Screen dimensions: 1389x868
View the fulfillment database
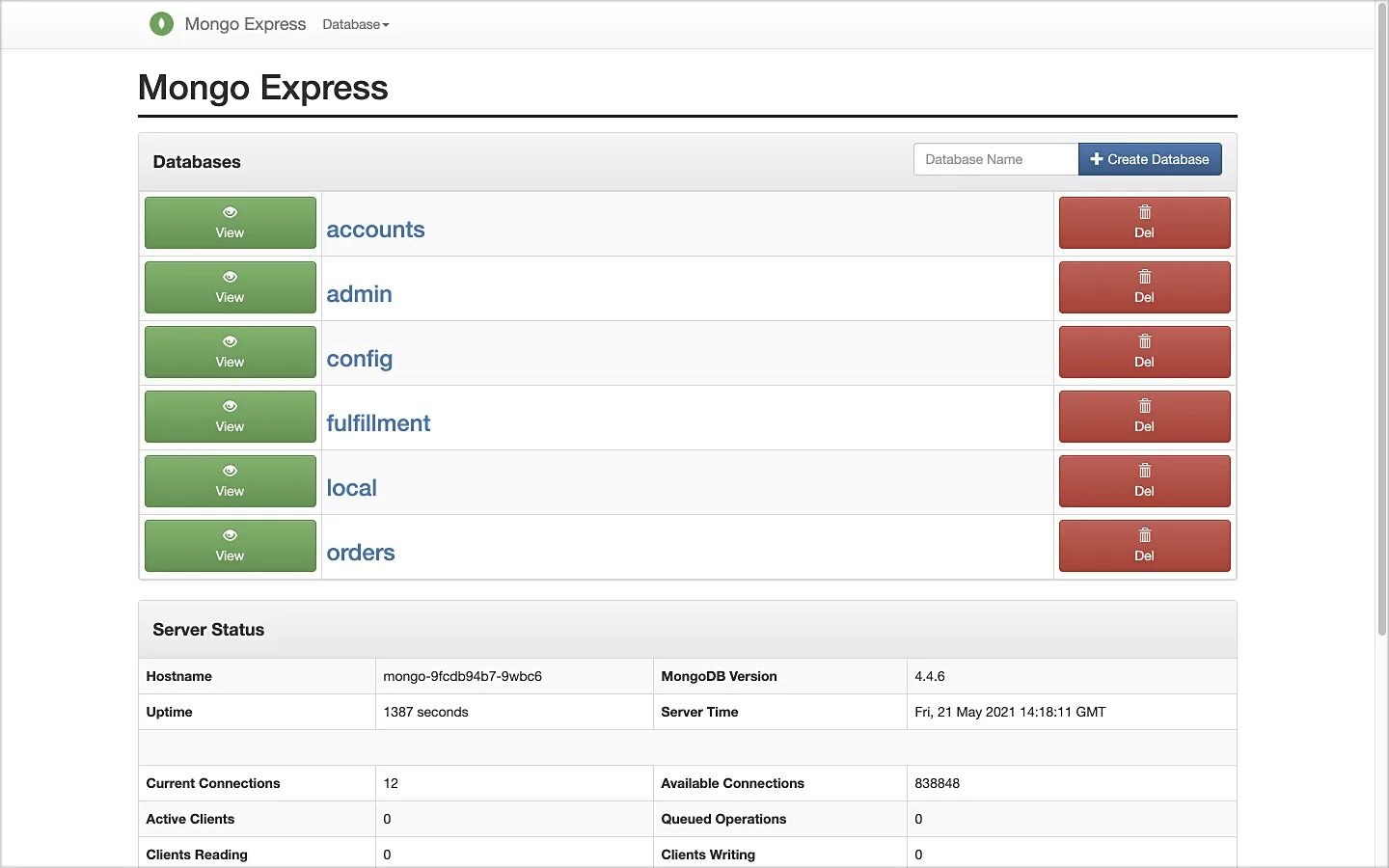click(231, 417)
